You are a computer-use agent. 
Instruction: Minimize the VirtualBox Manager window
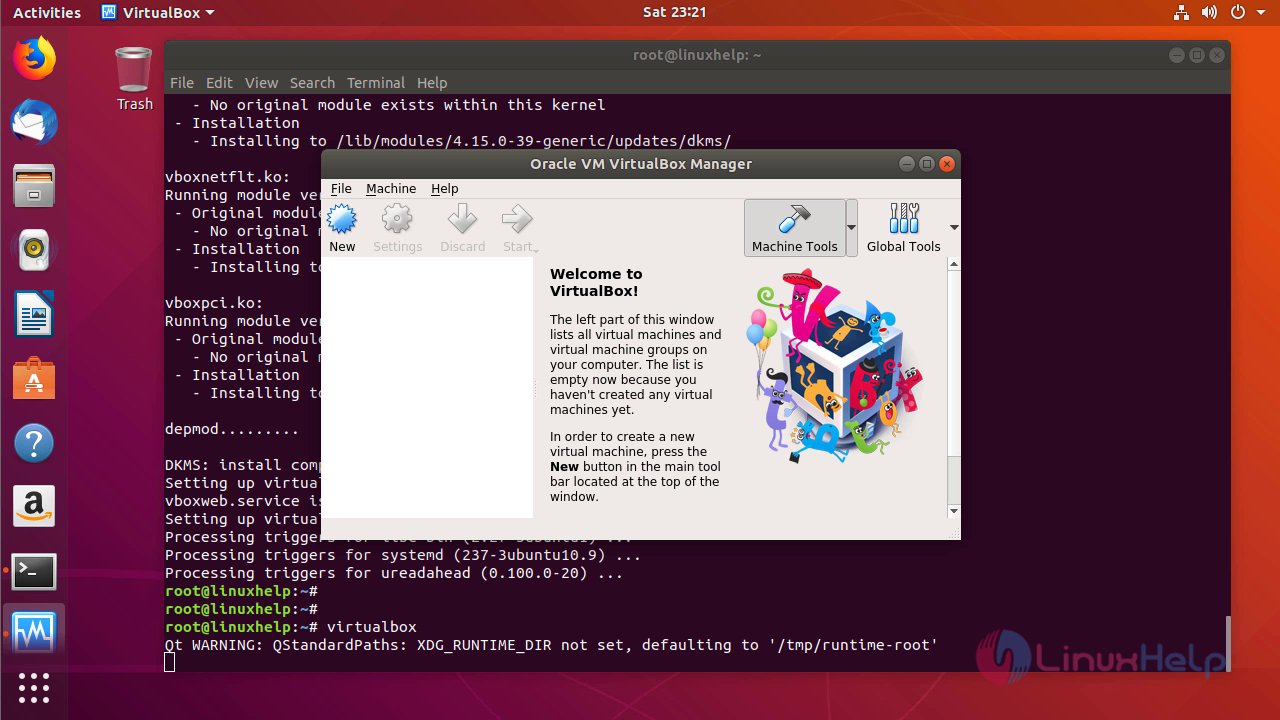(x=907, y=164)
